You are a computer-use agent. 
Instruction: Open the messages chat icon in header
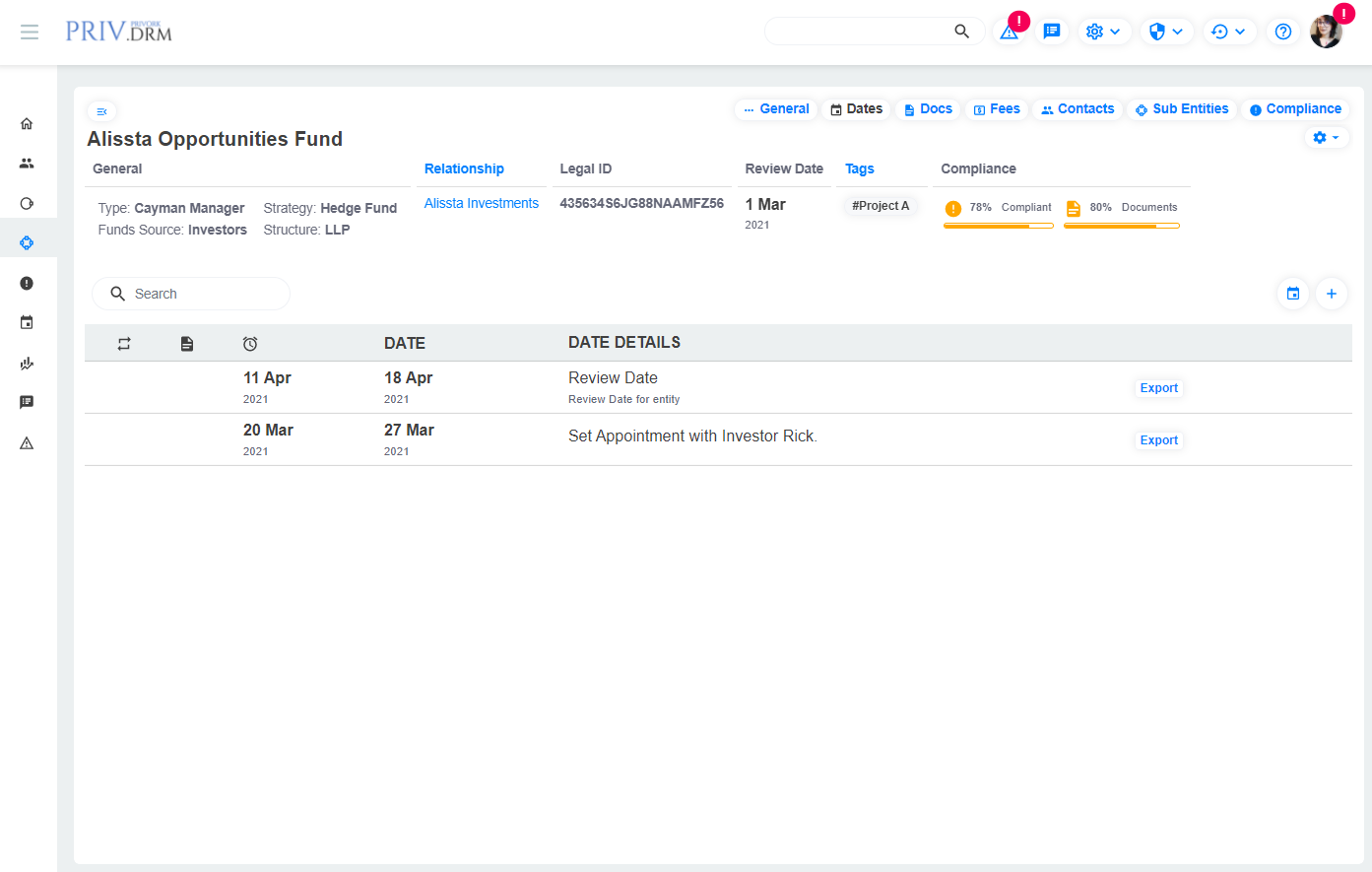coord(1052,32)
